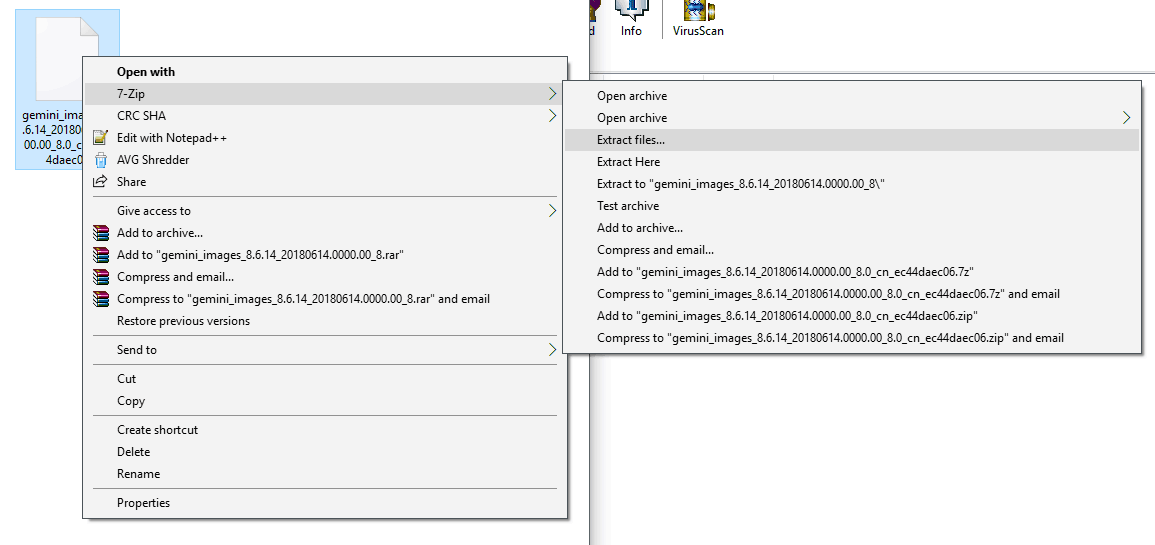This screenshot has height=545, width=1155.
Task: Select Delete from the context menu
Action: [x=325, y=451]
